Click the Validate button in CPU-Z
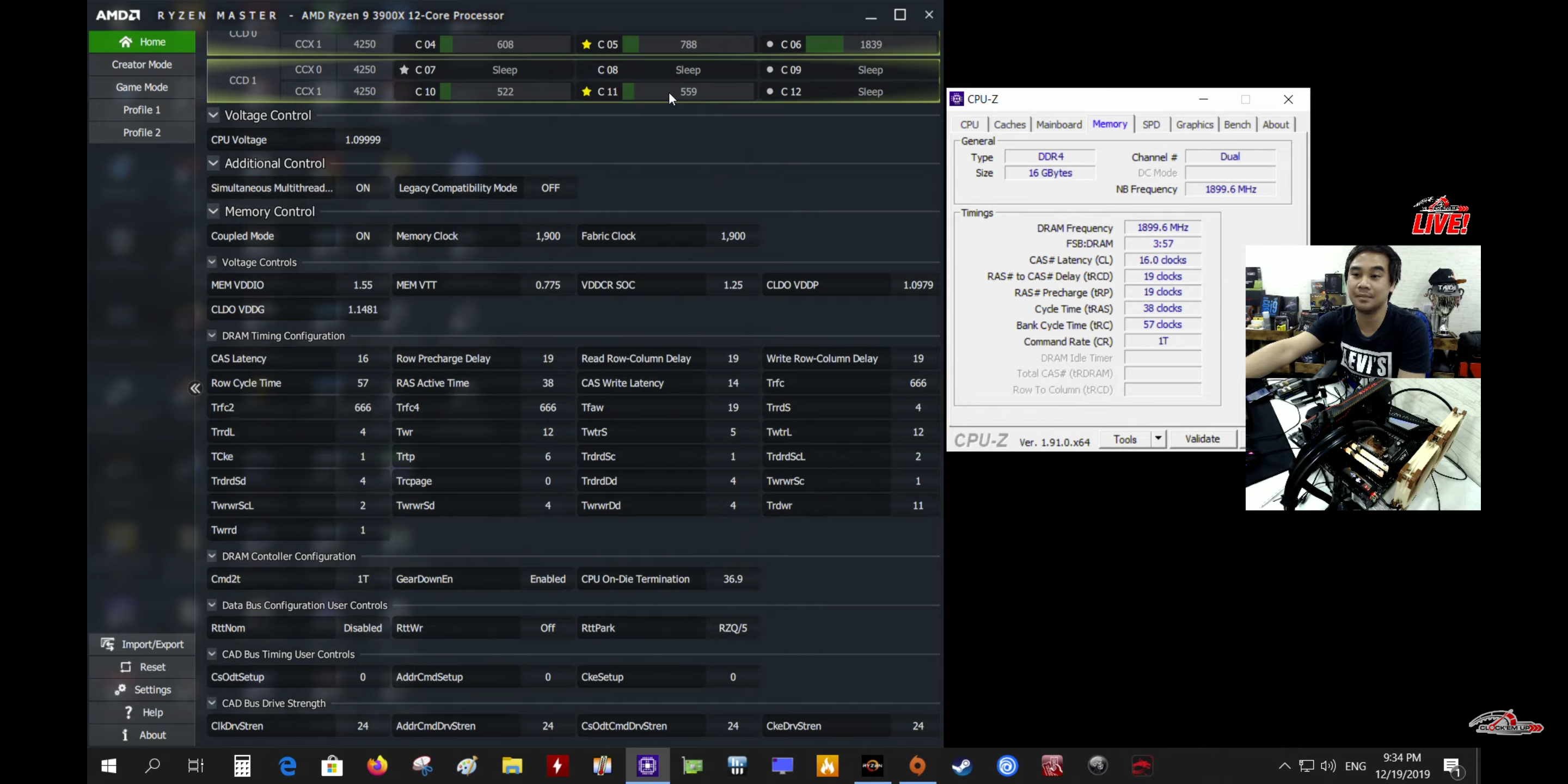Viewport: 1568px width, 784px height. point(1202,439)
